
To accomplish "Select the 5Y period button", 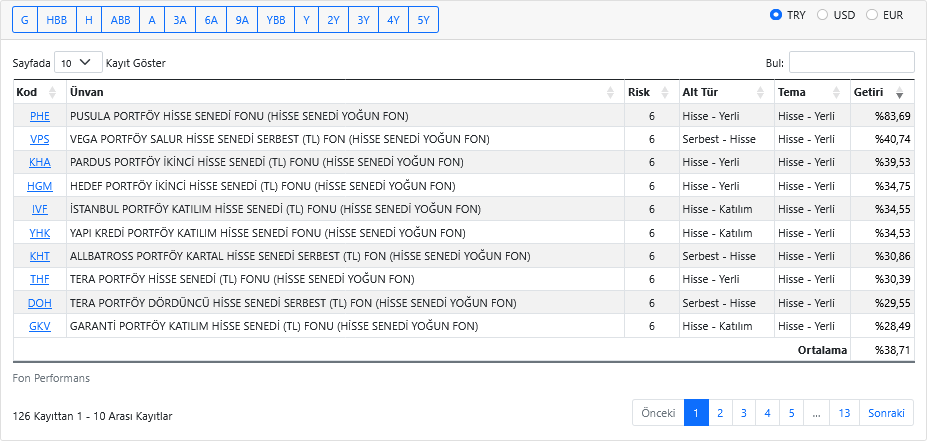I will 423,20.
